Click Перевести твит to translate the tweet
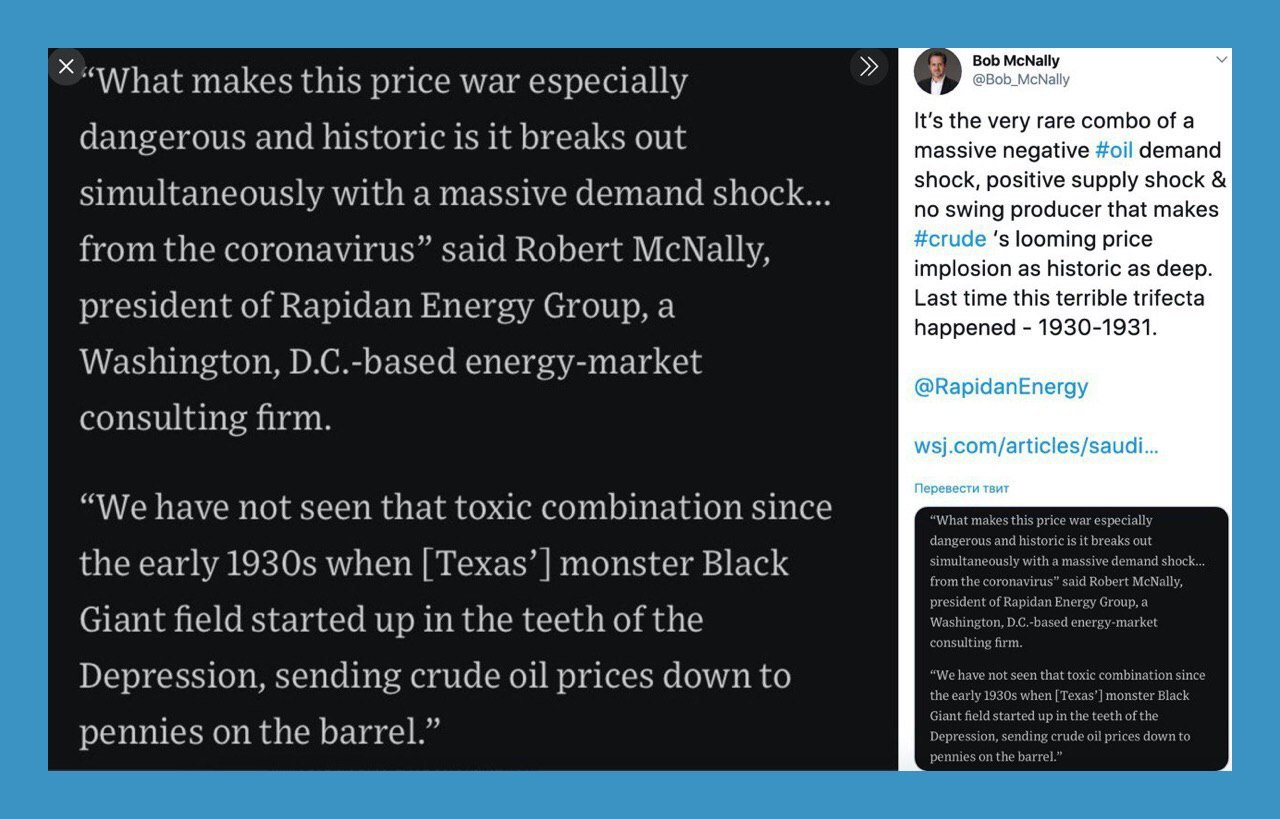The width and height of the screenshot is (1280, 819). [962, 488]
